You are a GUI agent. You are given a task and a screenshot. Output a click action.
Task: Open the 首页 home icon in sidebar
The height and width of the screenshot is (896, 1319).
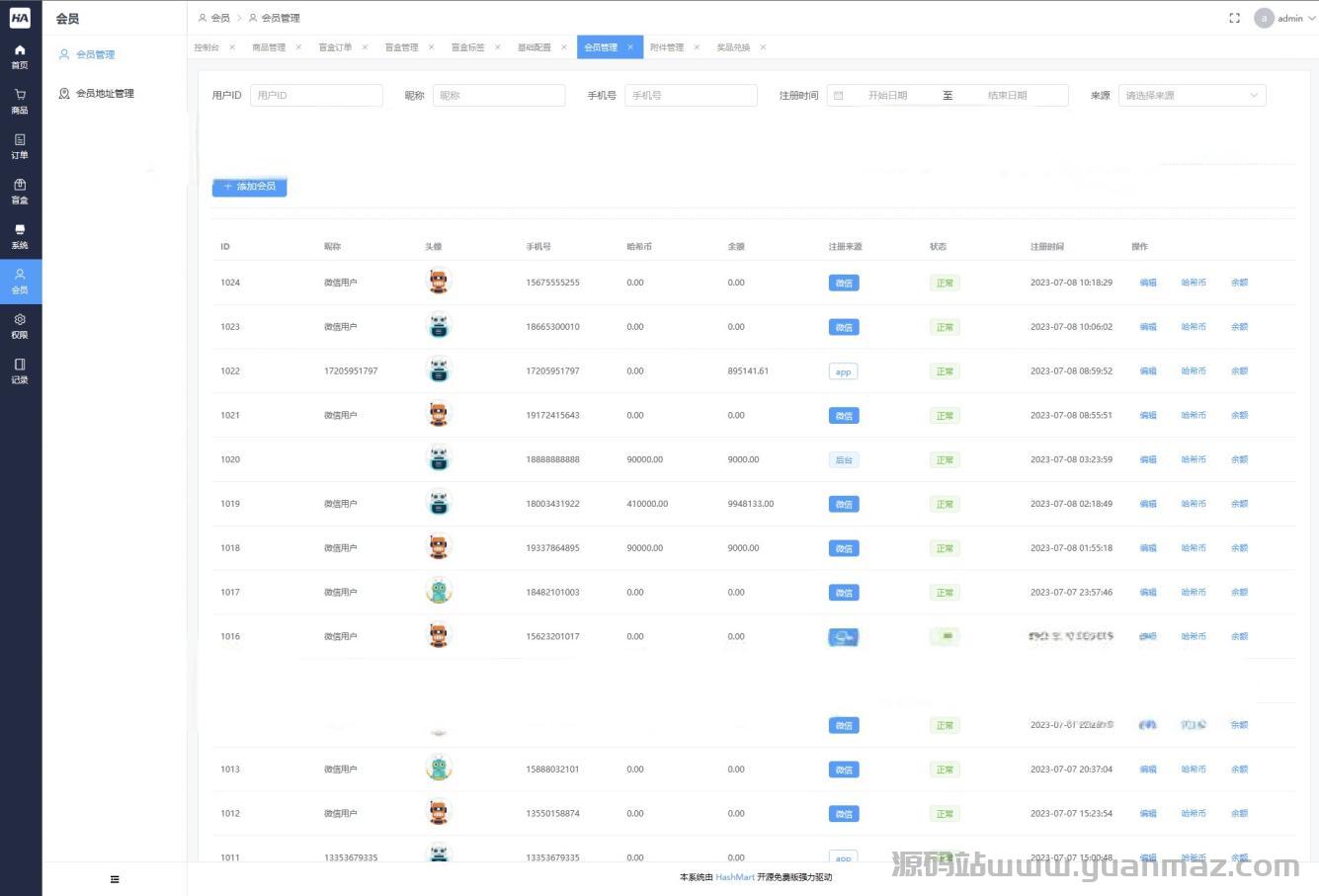[20, 56]
